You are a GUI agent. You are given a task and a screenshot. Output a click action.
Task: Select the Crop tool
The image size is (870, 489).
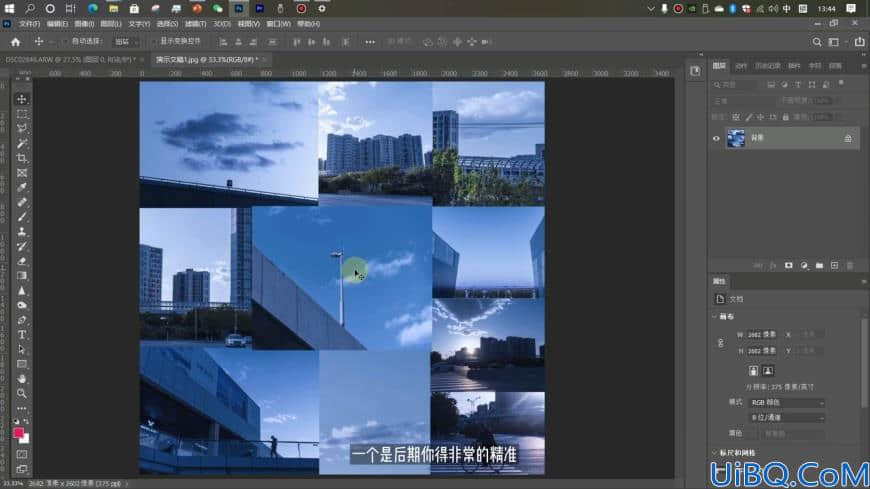[x=22, y=158]
